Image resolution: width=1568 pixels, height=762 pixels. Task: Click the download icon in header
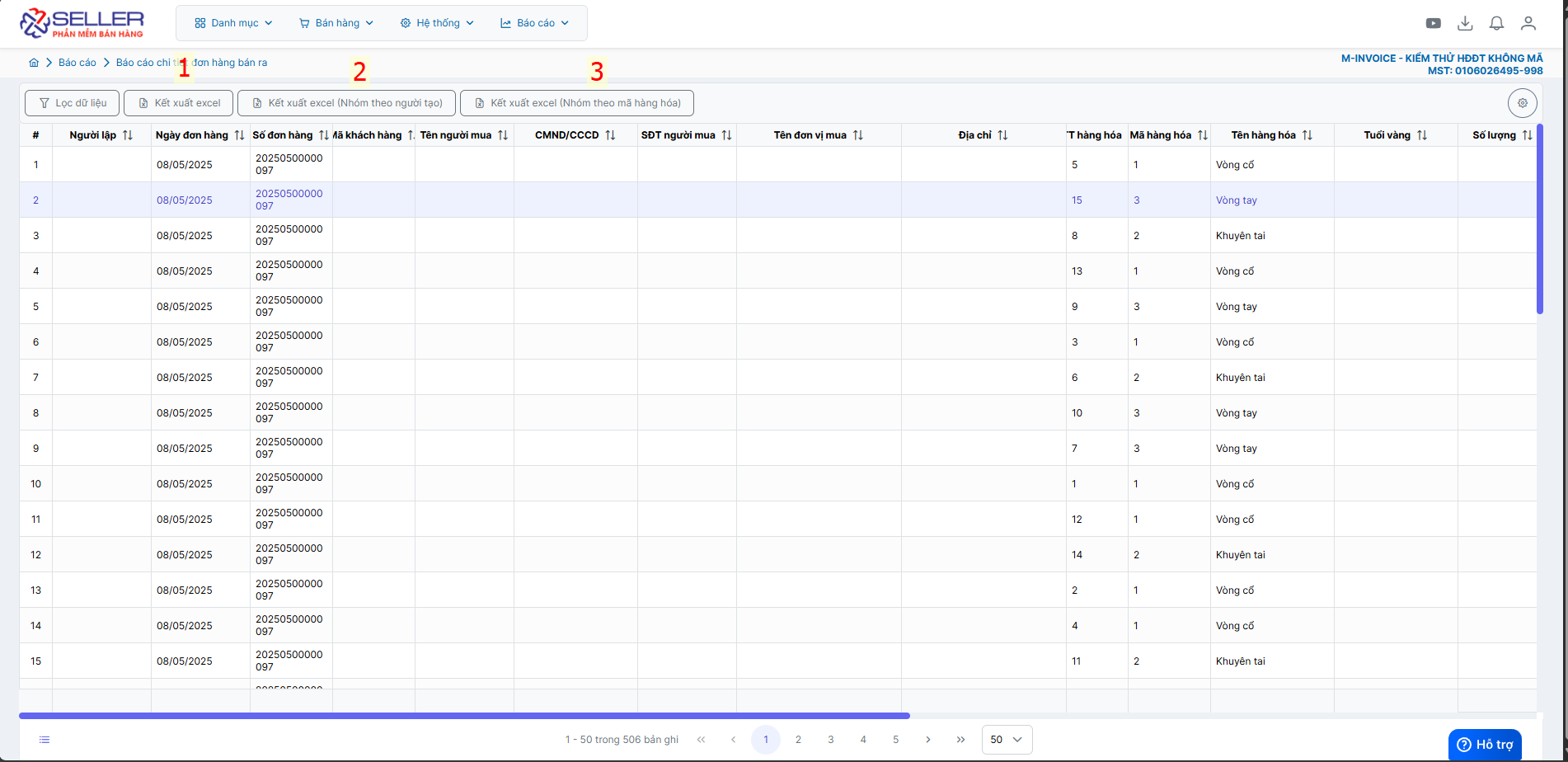coord(1465,23)
